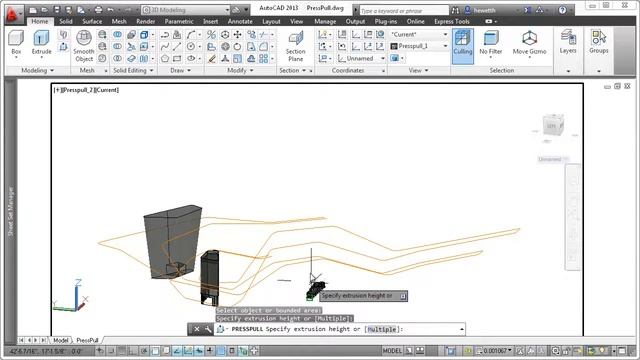Click the Undo arrow in quick access toolbar
The image size is (640, 360).
[110, 10]
